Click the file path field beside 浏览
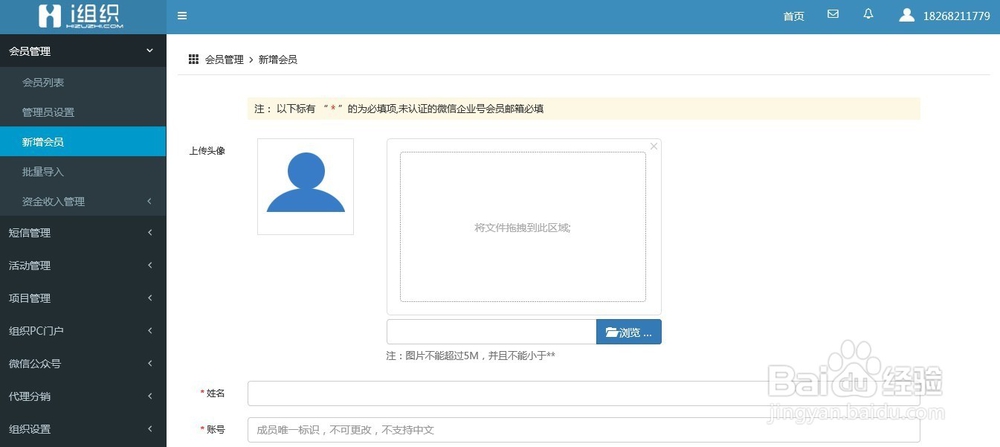 click(491, 332)
